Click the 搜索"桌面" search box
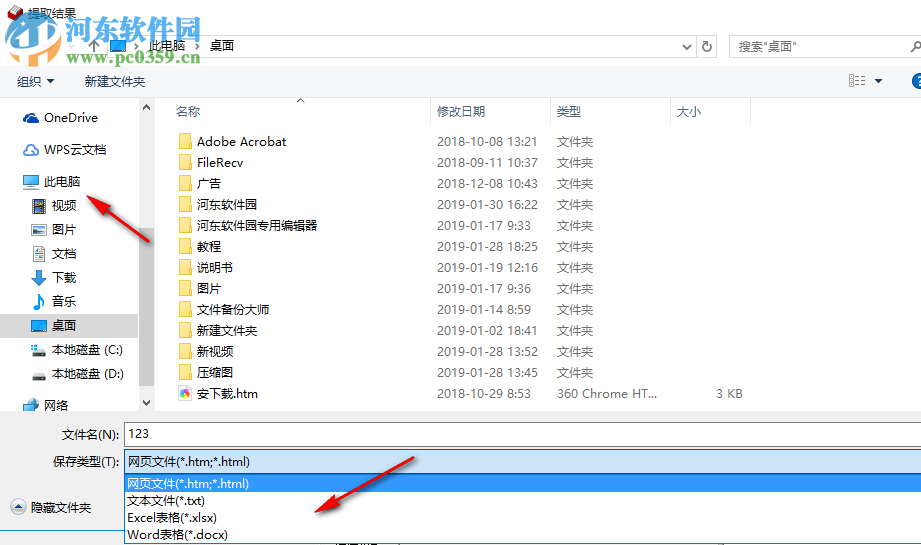Viewport: 921px width, 545px height. click(825, 46)
